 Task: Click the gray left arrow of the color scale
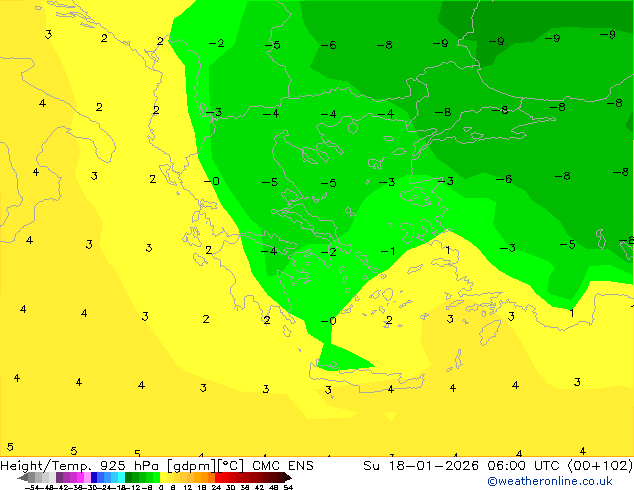(23, 477)
